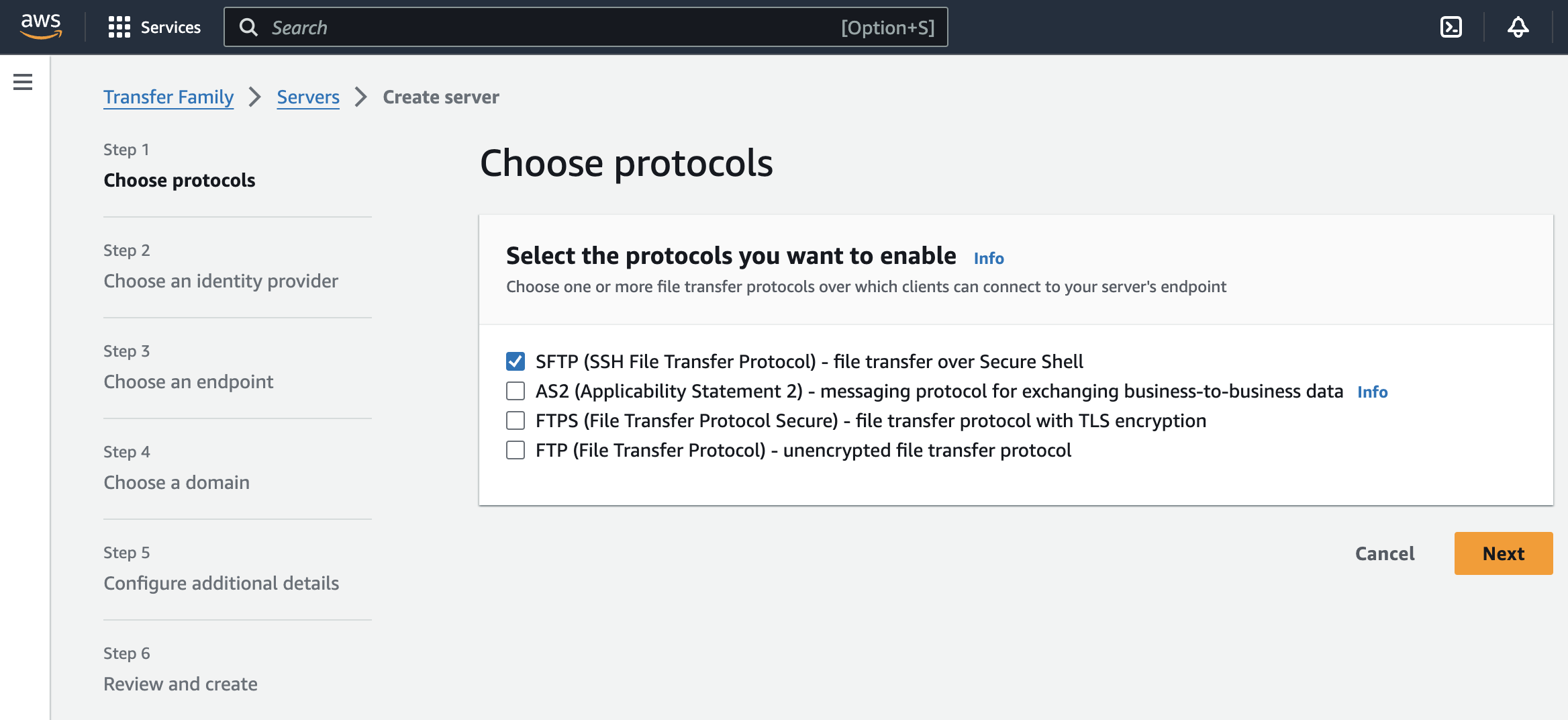Click the AWS logo home icon
Screen dimensions: 1568x720
[x=40, y=27]
